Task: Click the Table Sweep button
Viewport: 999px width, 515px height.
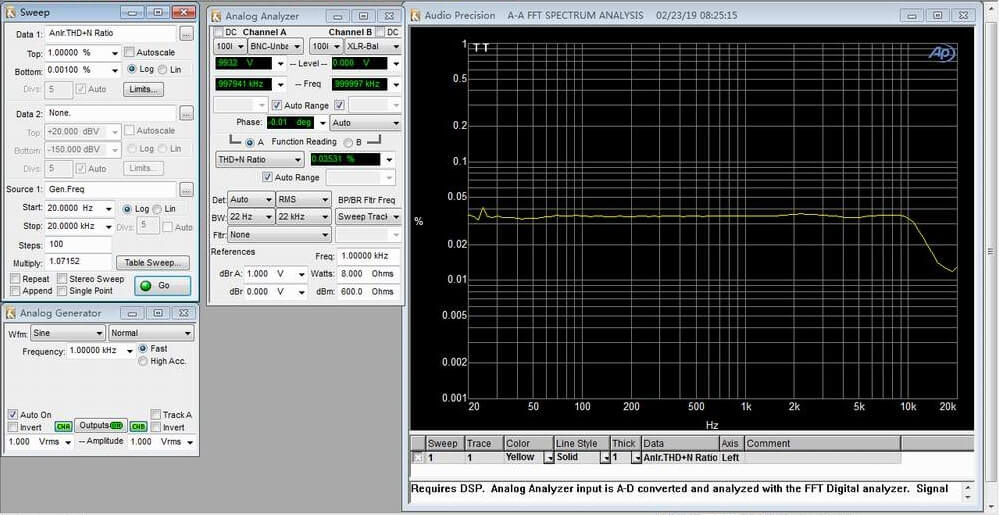Action: [x=153, y=263]
